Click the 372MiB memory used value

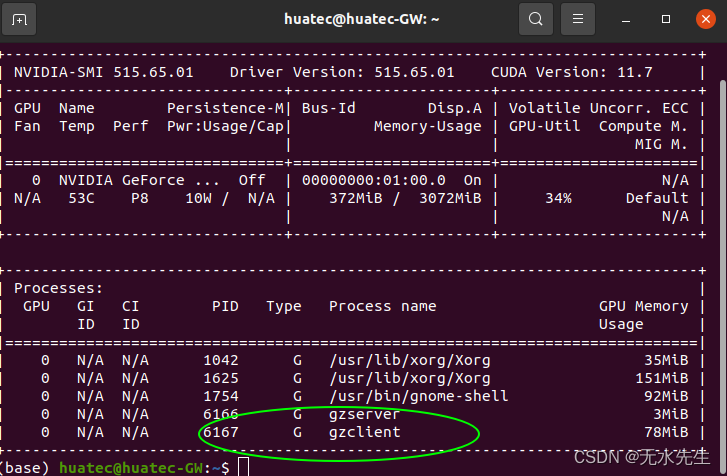356,198
